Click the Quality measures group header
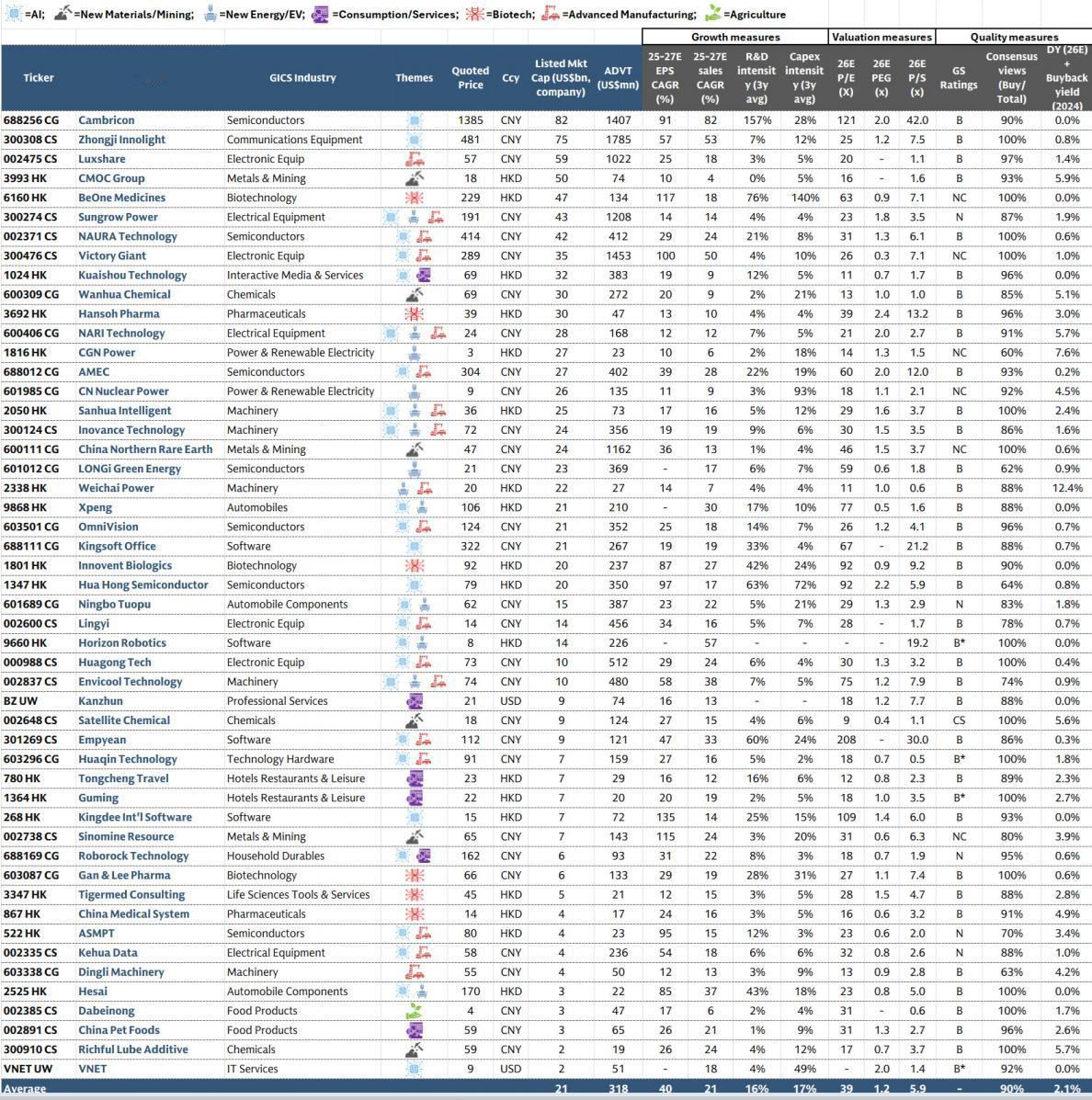 coord(1014,37)
